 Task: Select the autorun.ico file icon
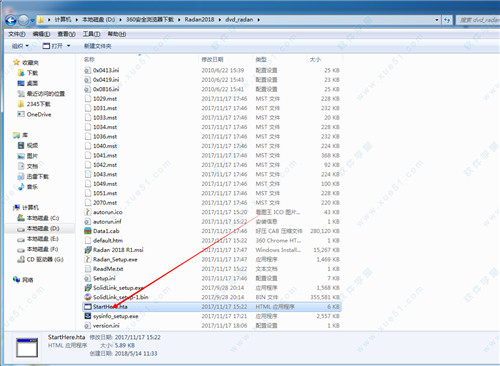click(x=88, y=212)
